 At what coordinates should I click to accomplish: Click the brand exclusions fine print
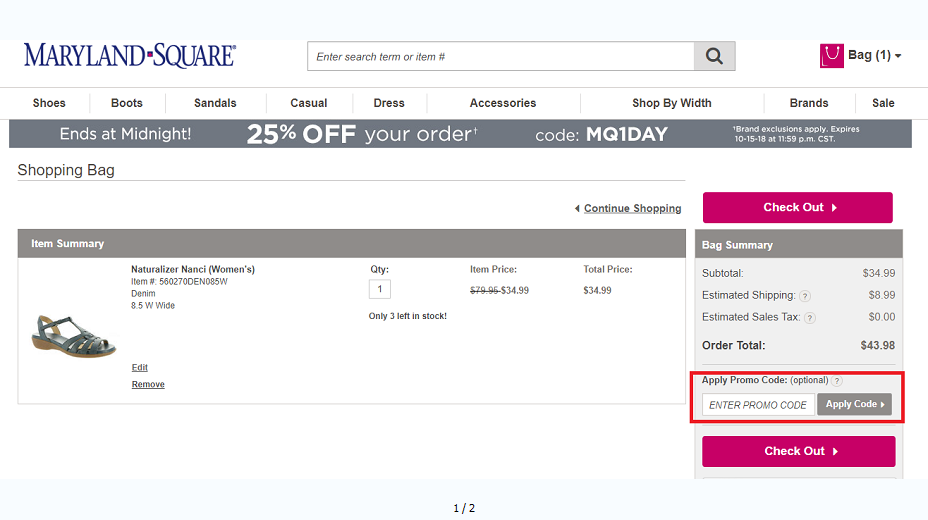point(795,134)
